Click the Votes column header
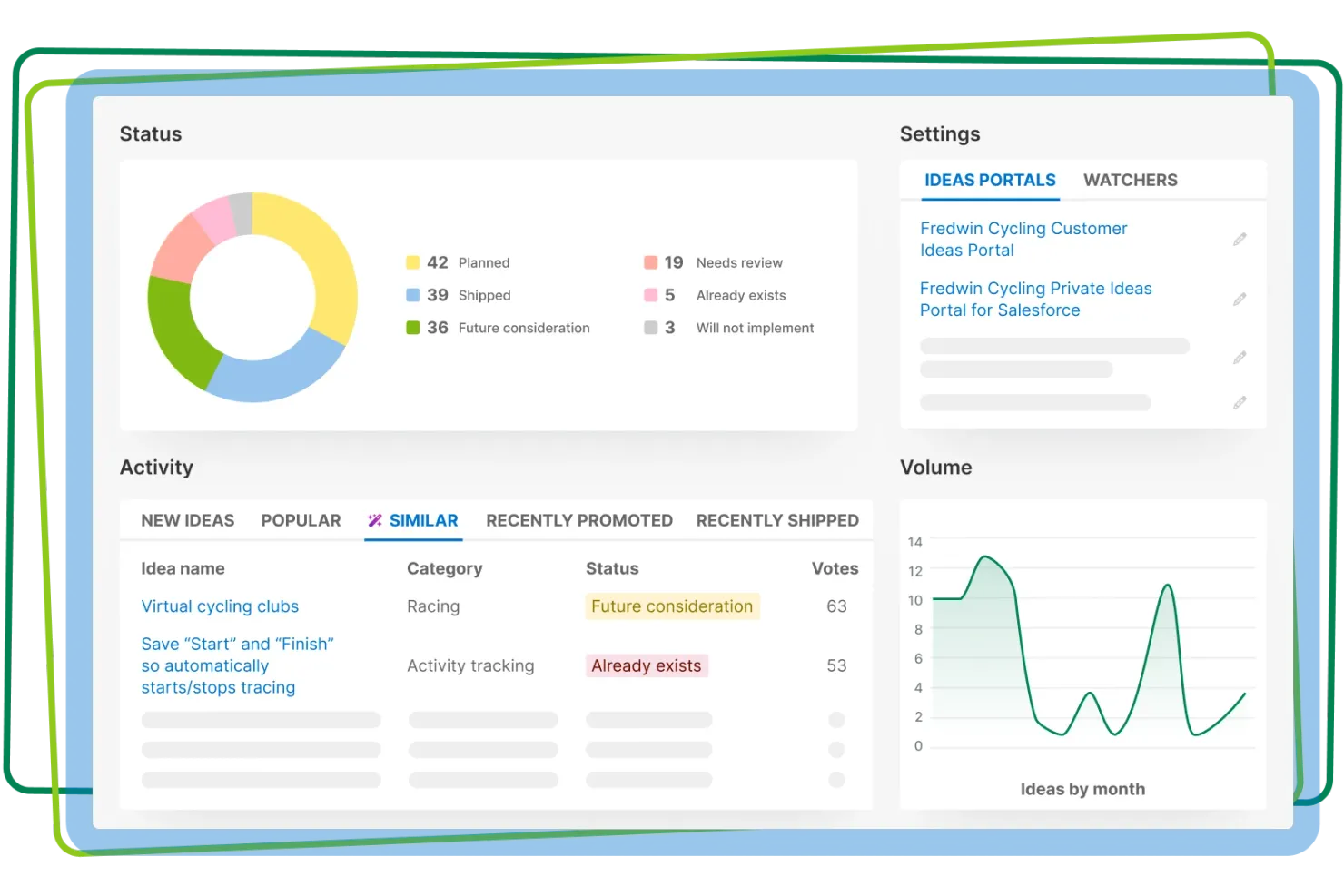 tap(835, 568)
